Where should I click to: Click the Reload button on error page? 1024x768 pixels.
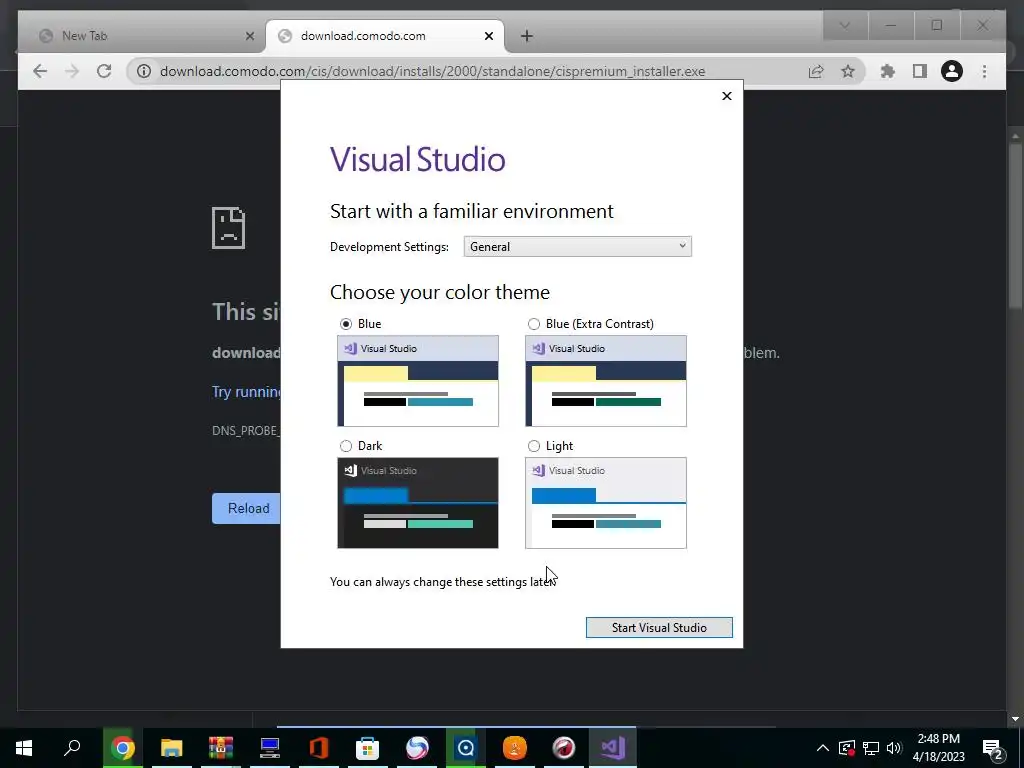(248, 508)
